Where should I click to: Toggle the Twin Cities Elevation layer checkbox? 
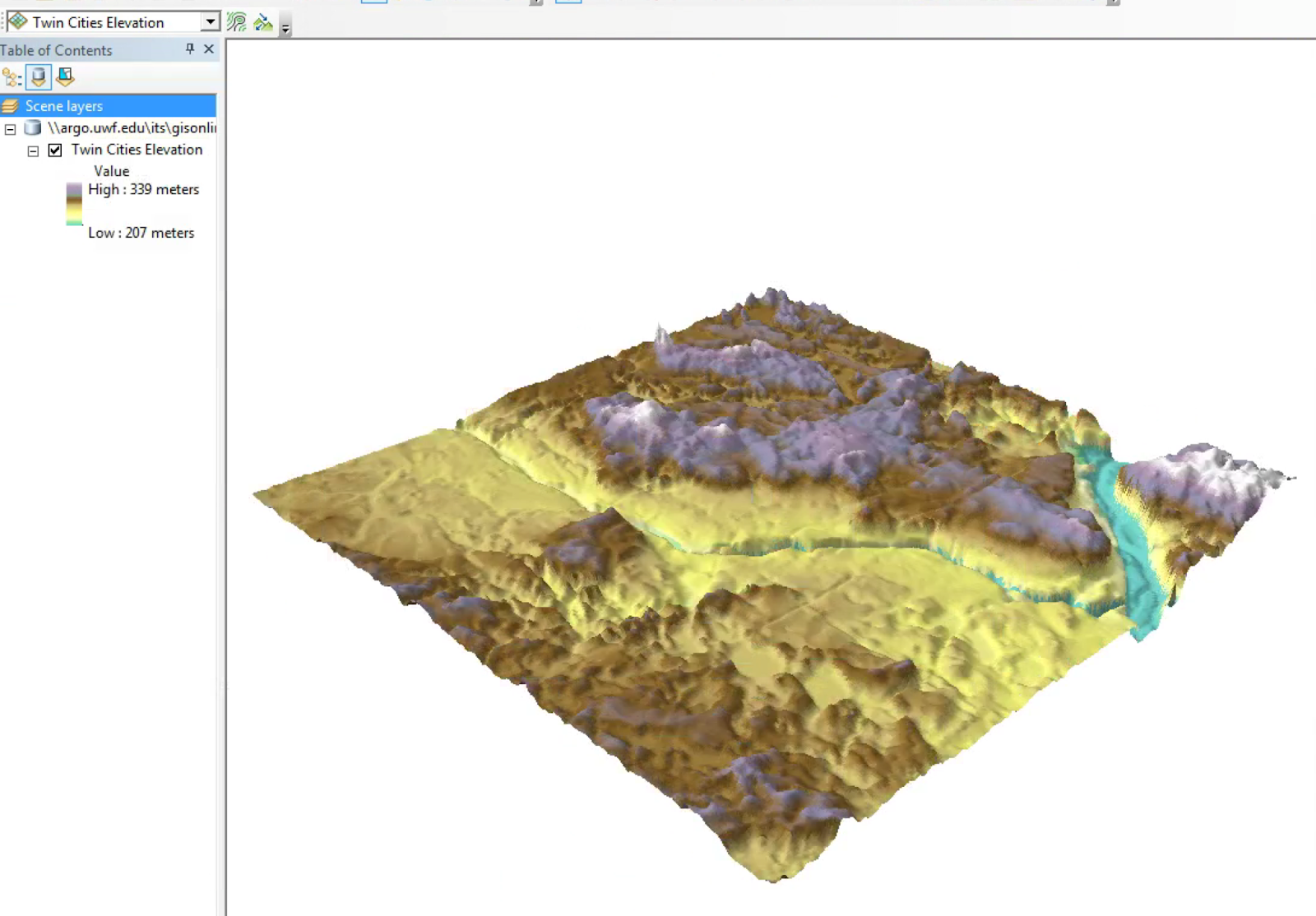click(54, 150)
